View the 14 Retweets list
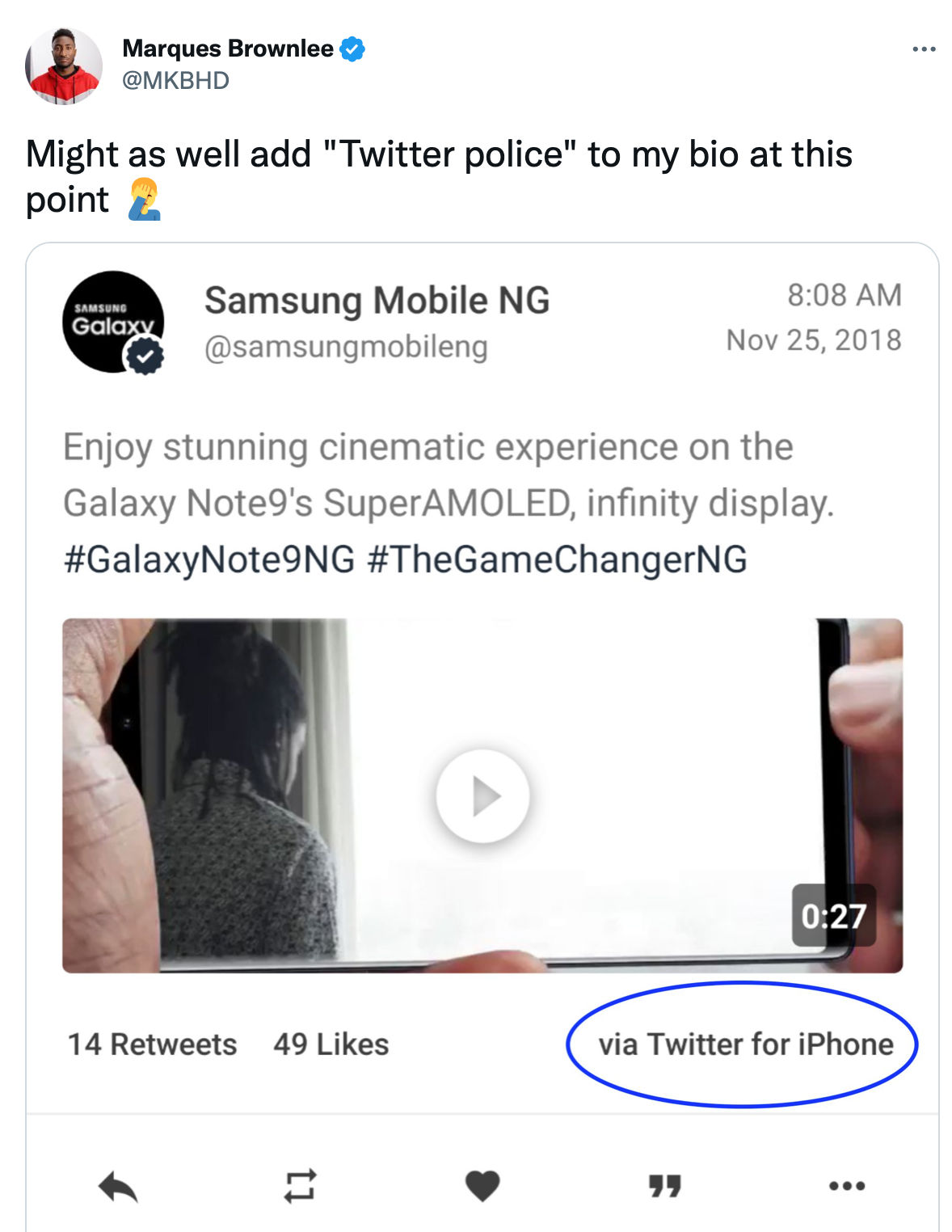Screen dimensions: 952x1232 tap(152, 1044)
